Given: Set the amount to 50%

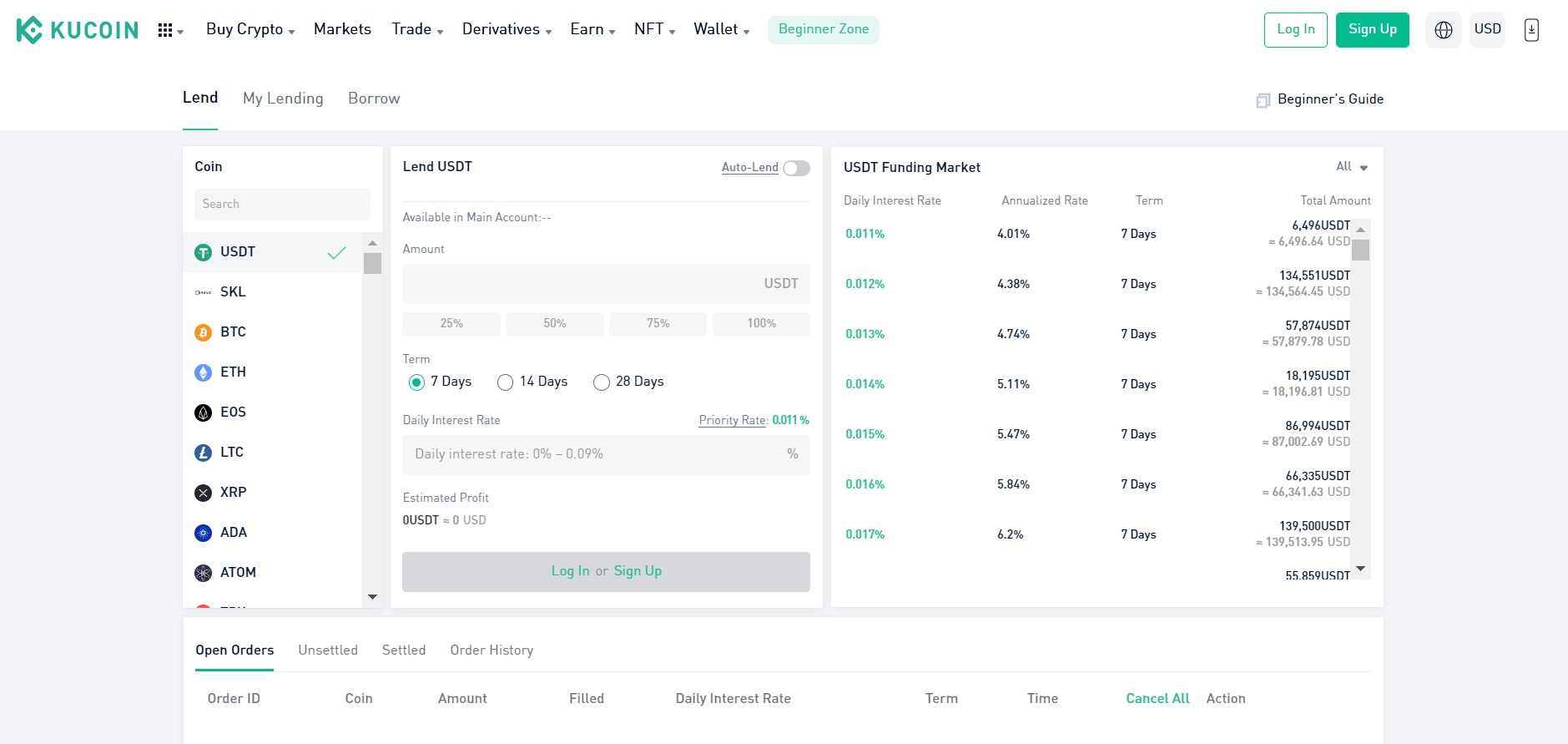Looking at the screenshot, I should 555,324.
